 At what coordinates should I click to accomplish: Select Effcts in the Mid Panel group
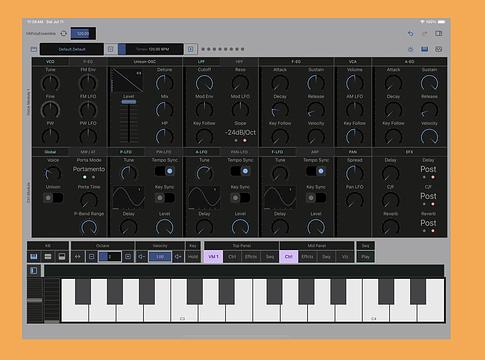pyautogui.click(x=307, y=257)
